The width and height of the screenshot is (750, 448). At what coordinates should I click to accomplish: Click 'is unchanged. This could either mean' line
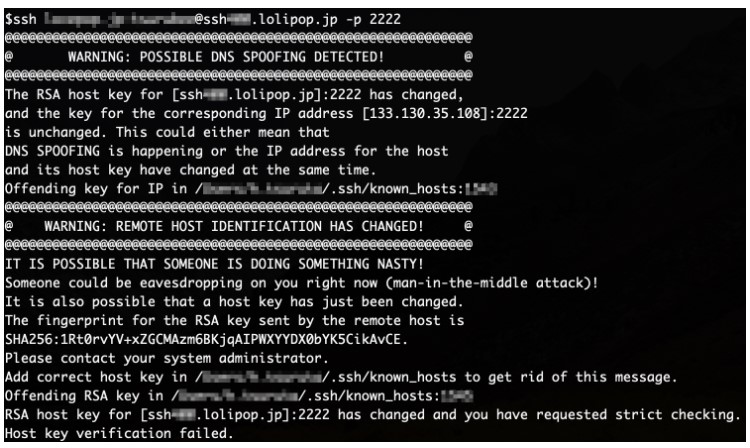pyautogui.click(x=167, y=132)
